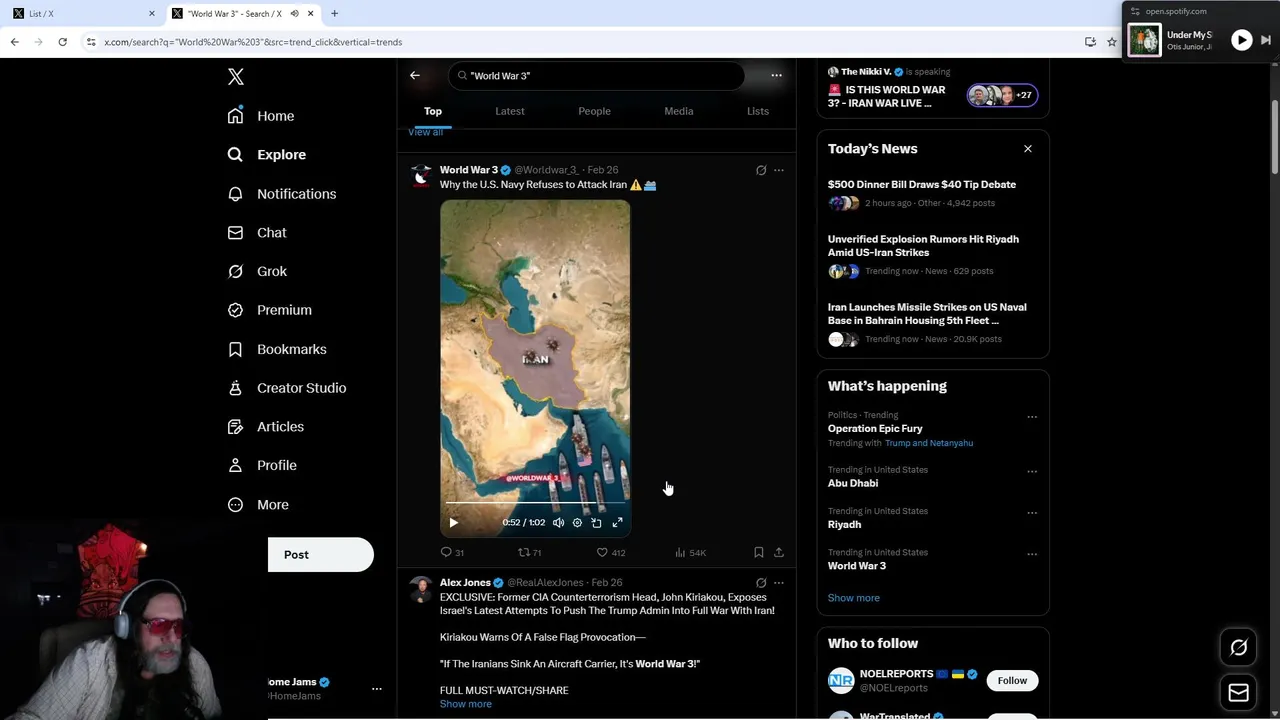Viewport: 1280px width, 720px height.
Task: Skip to next track in Spotify mini-player
Action: (x=1266, y=40)
